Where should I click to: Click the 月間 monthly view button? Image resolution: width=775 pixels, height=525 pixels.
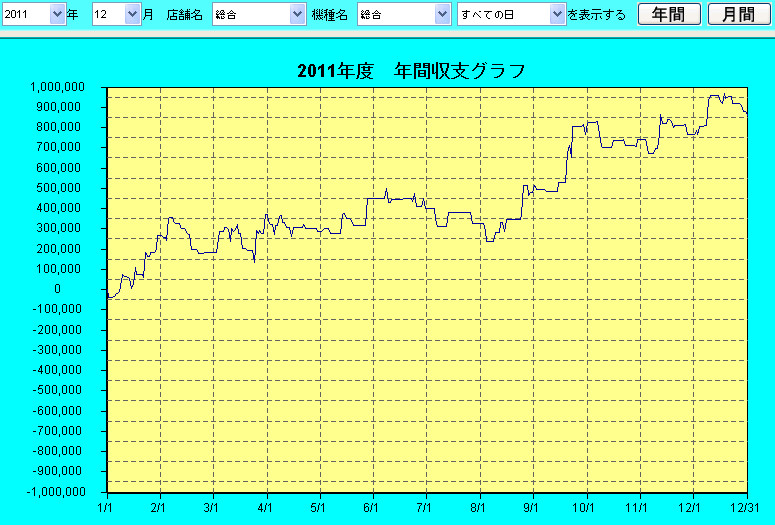[739, 14]
